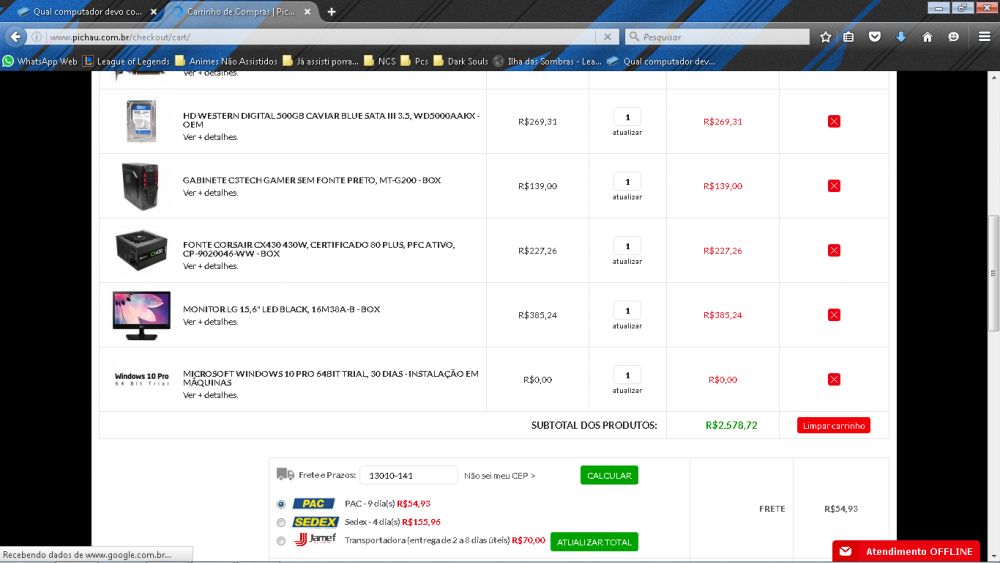1000x563 pixels.
Task: Stop loading with the X in address bar
Action: coord(607,37)
